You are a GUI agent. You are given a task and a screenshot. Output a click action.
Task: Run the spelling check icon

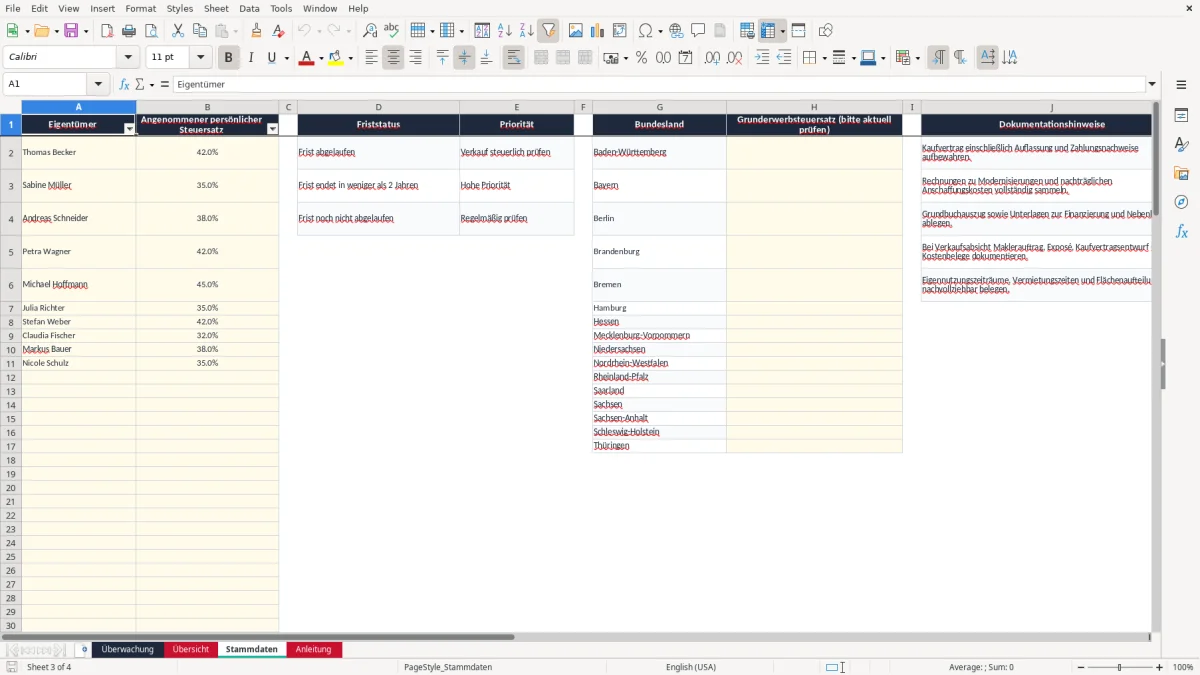pos(392,31)
